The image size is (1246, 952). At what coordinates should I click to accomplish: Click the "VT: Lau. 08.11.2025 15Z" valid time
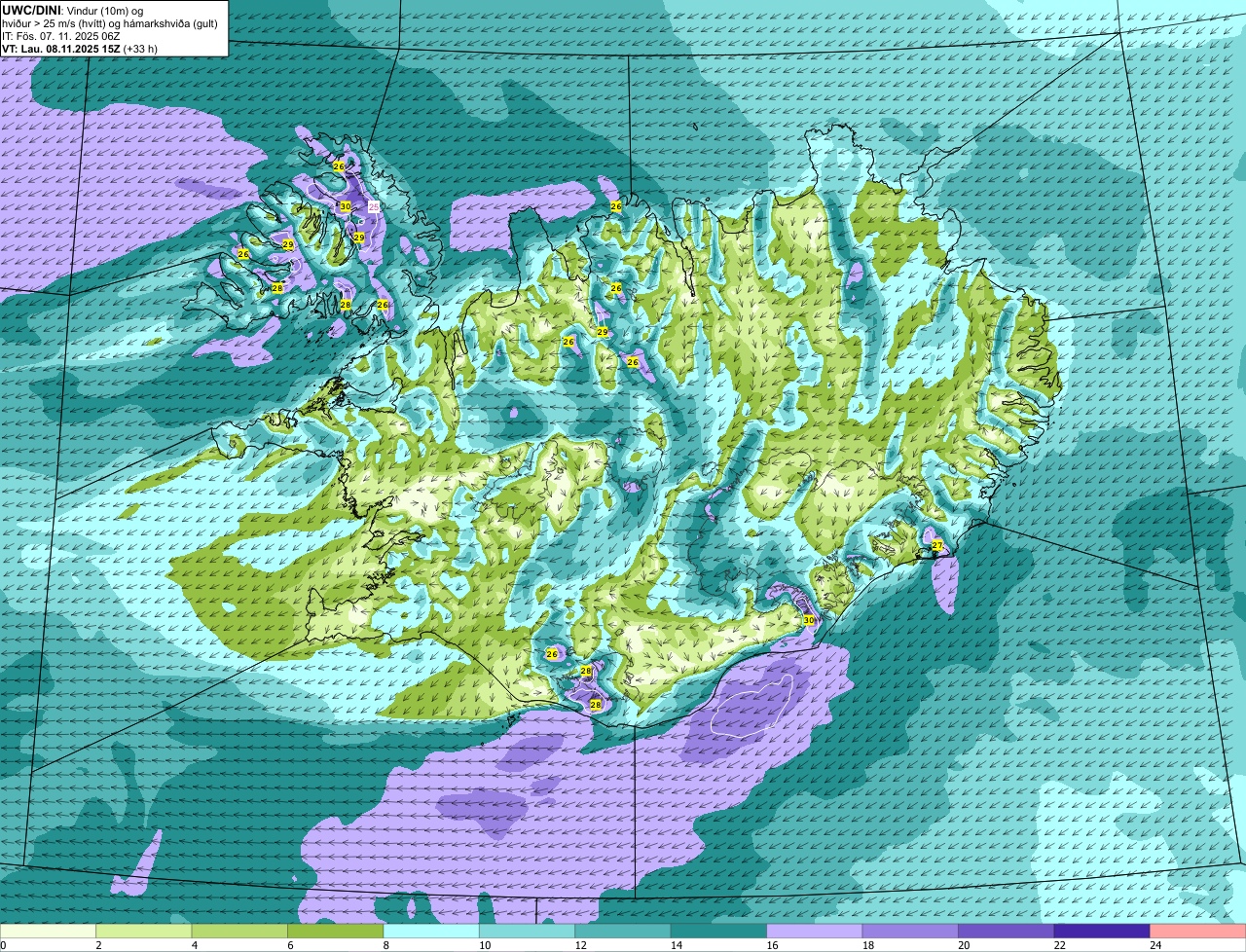[61, 49]
